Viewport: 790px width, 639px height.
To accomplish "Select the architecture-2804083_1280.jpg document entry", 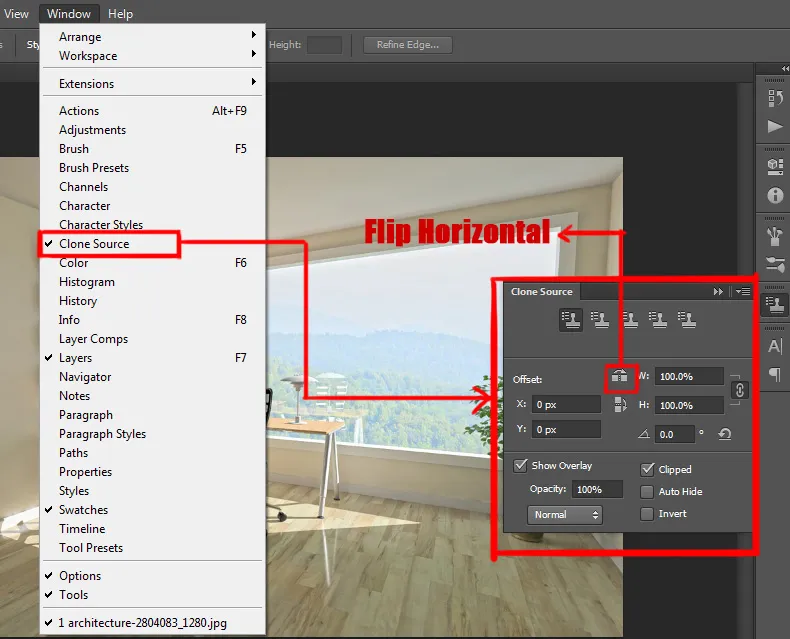I will coord(153,623).
